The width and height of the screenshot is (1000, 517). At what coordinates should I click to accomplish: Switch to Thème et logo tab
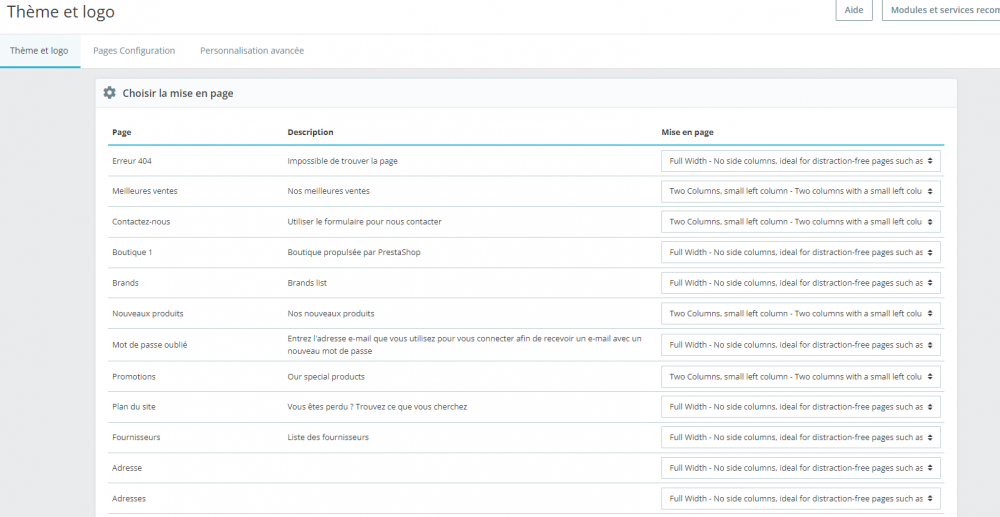40,51
